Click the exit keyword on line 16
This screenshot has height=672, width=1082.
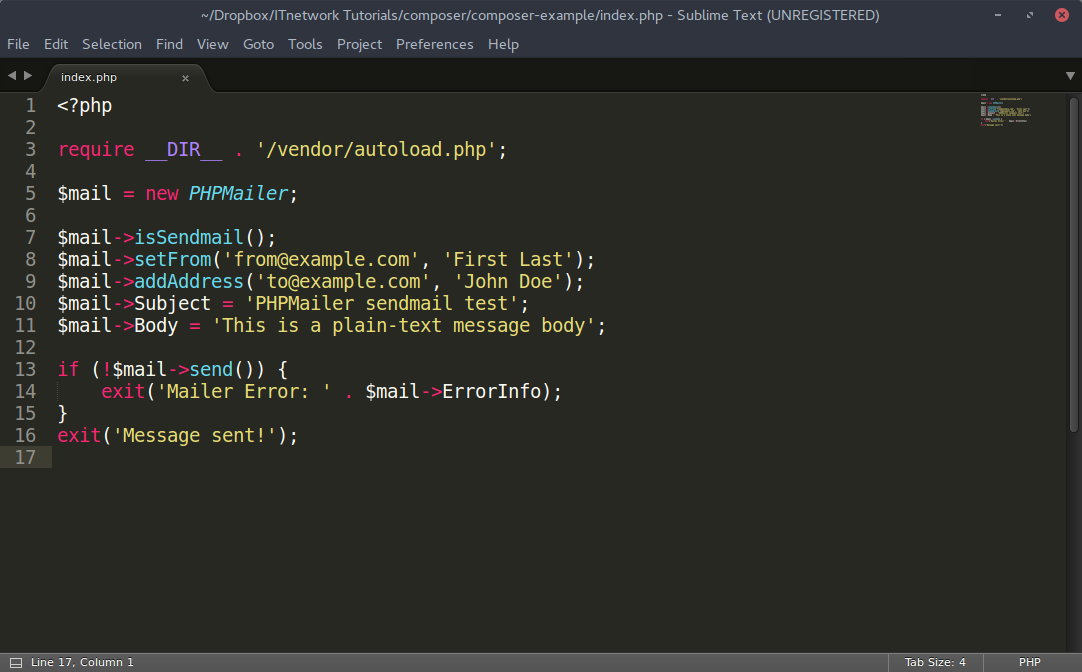[79, 436]
